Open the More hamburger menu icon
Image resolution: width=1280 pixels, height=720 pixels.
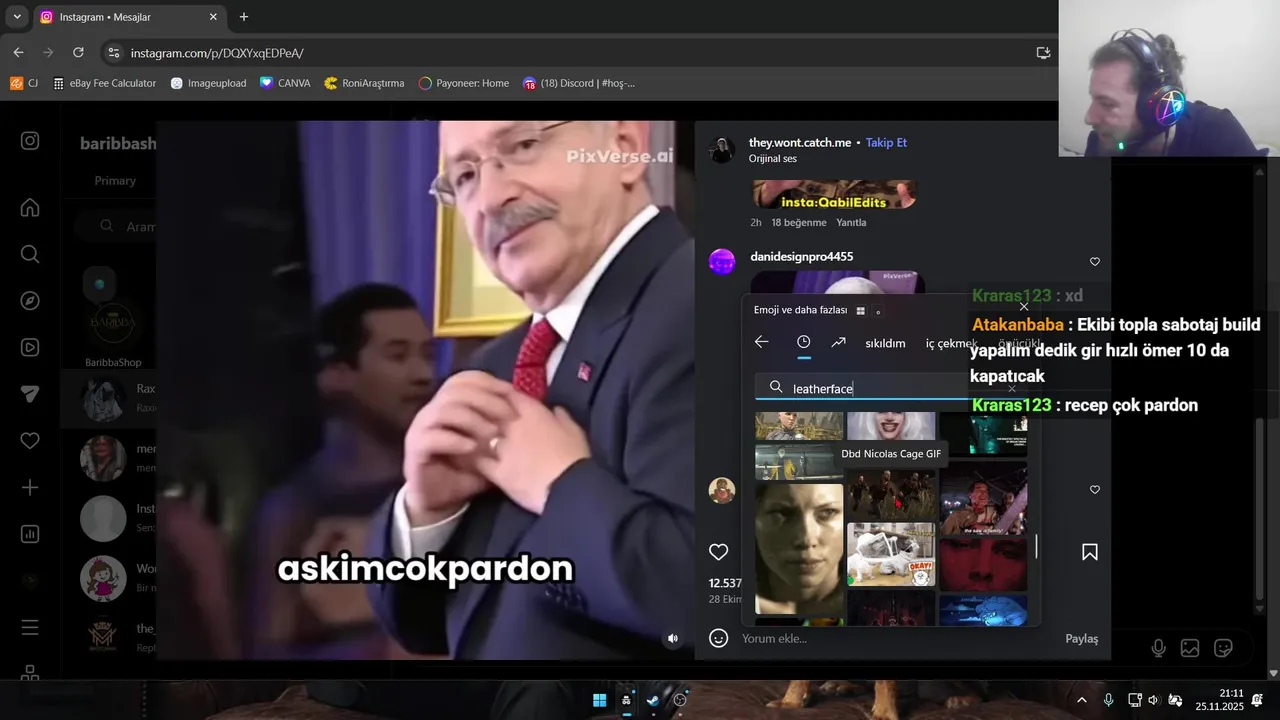[x=30, y=627]
